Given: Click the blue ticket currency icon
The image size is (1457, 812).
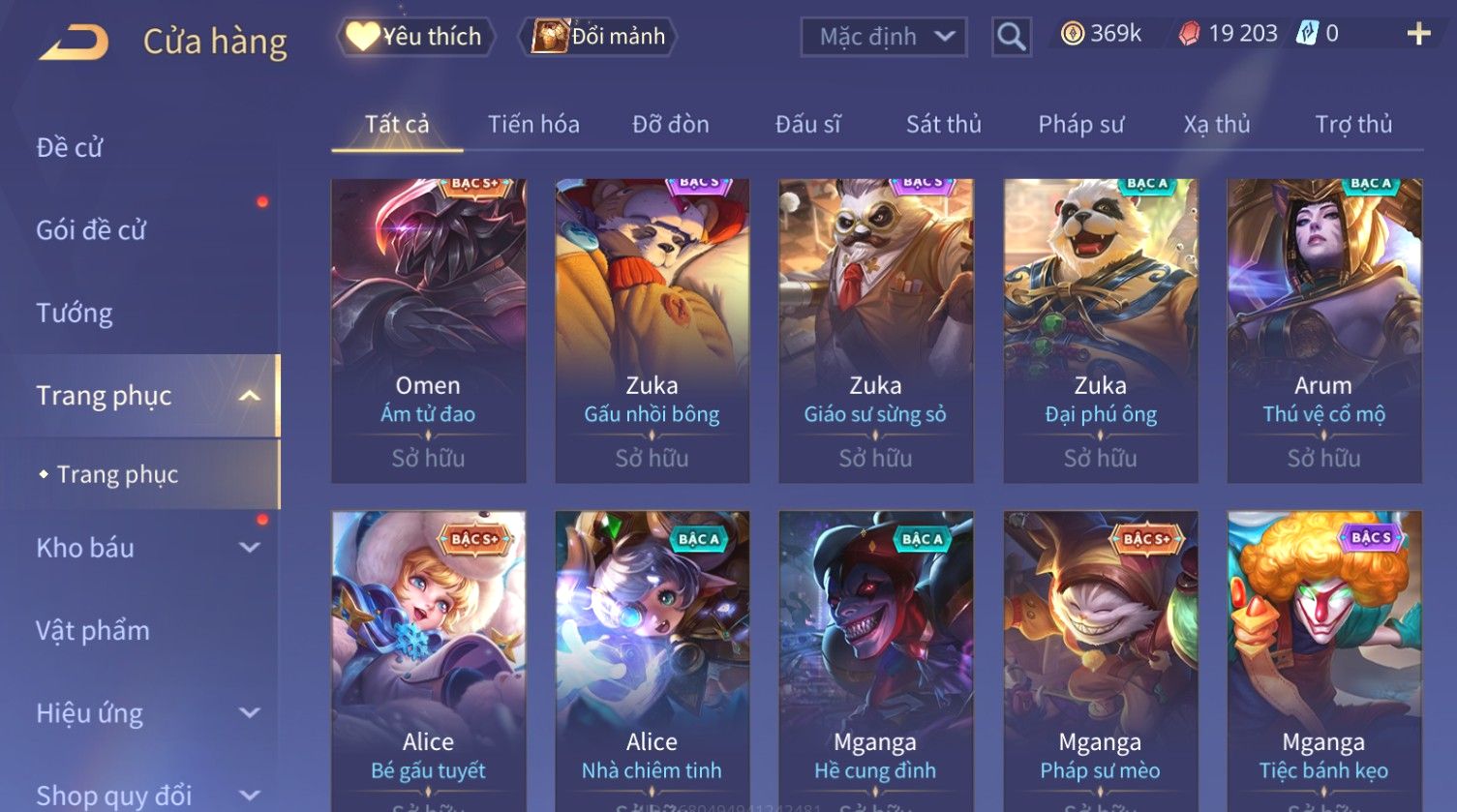Looking at the screenshot, I should [1307, 34].
